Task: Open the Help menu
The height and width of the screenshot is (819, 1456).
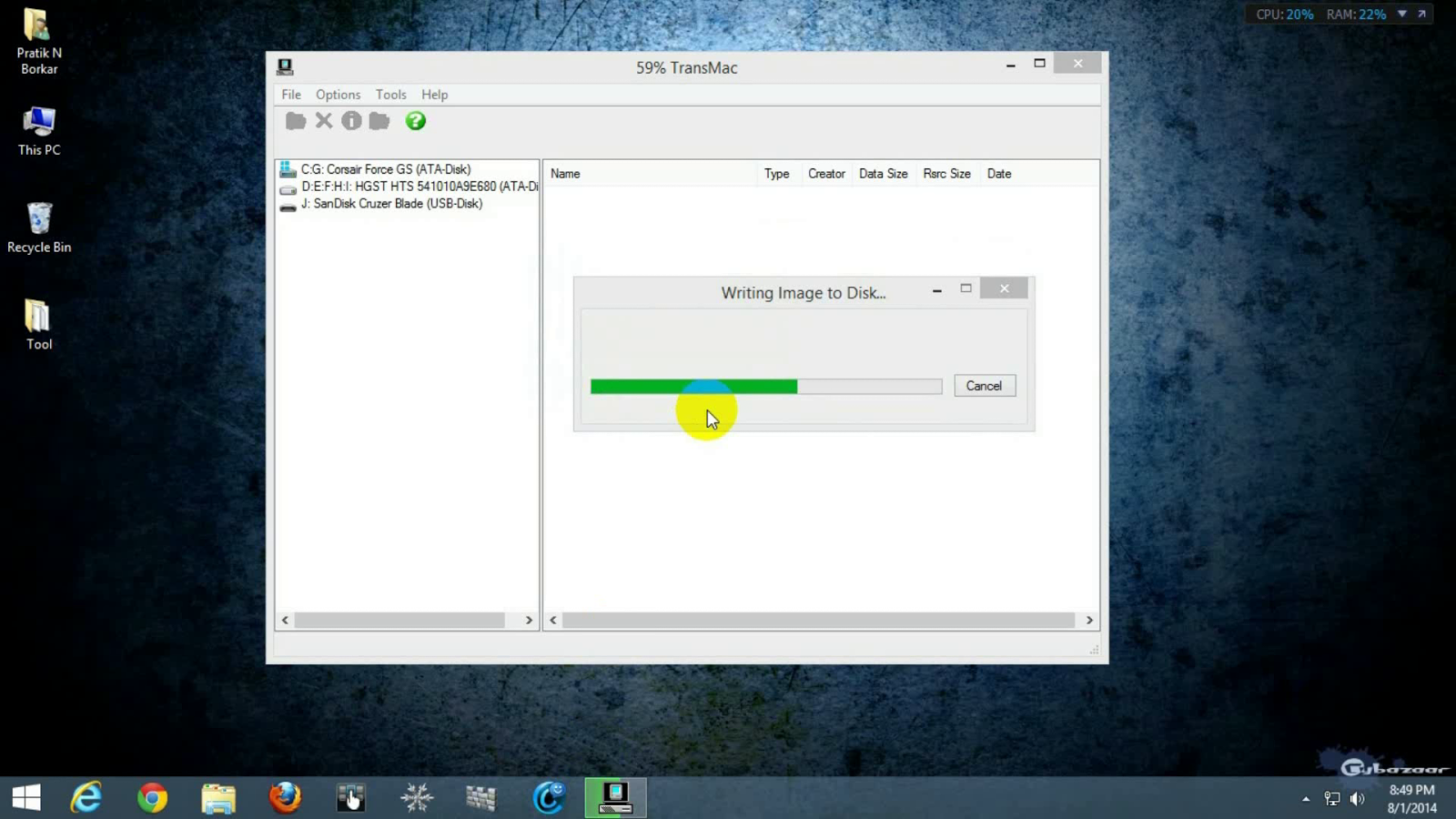Action: click(435, 95)
